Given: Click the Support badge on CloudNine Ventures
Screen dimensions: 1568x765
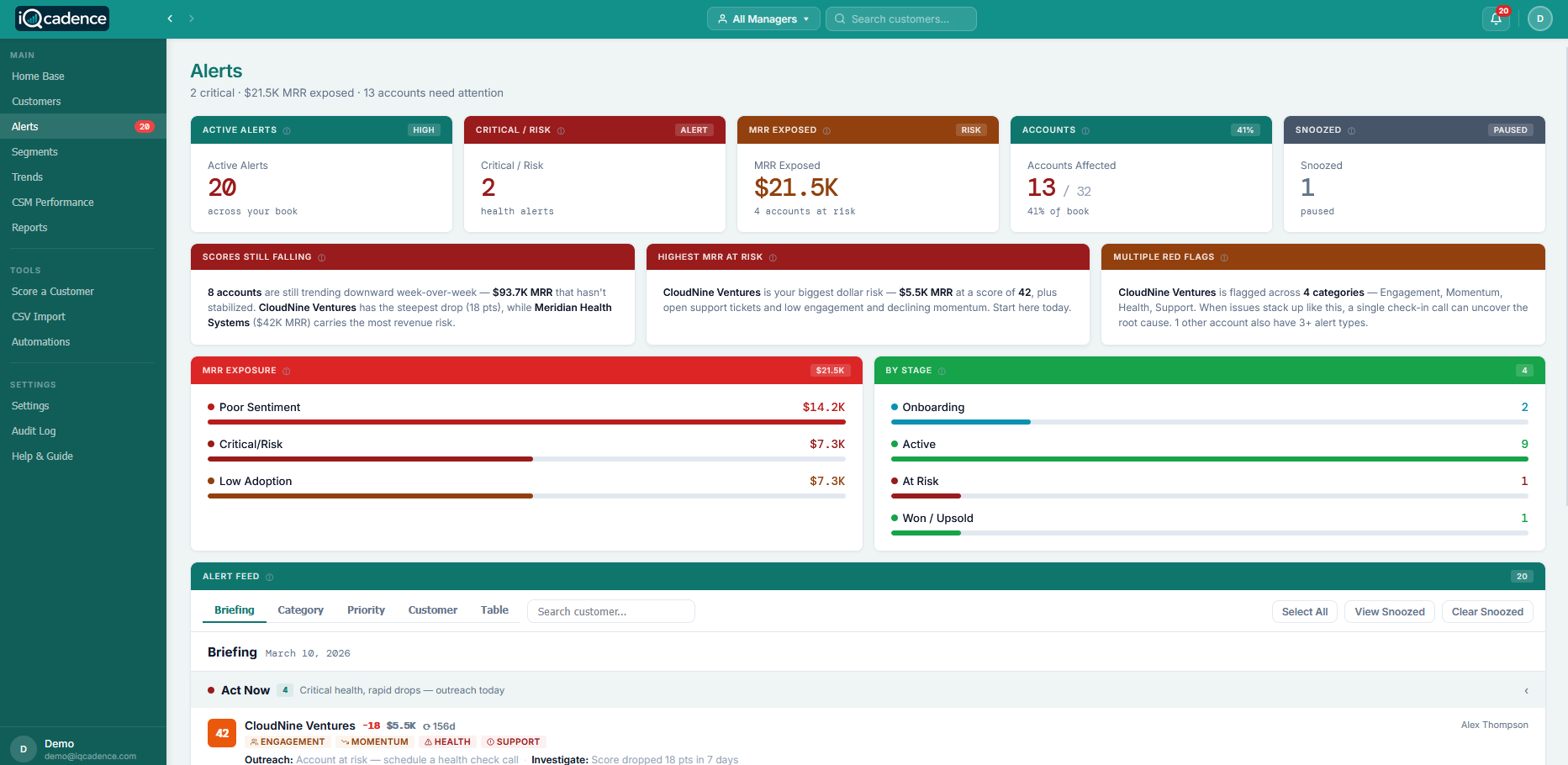Looking at the screenshot, I should 513,741.
